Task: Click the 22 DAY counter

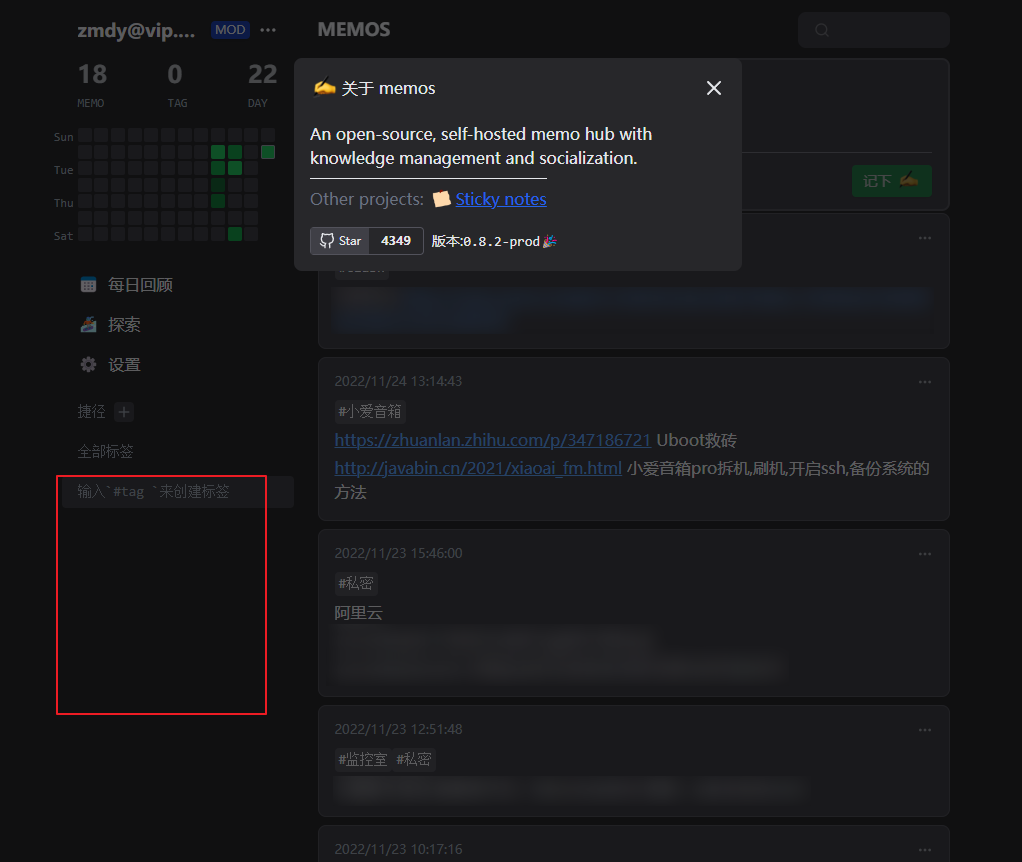Action: [x=262, y=85]
